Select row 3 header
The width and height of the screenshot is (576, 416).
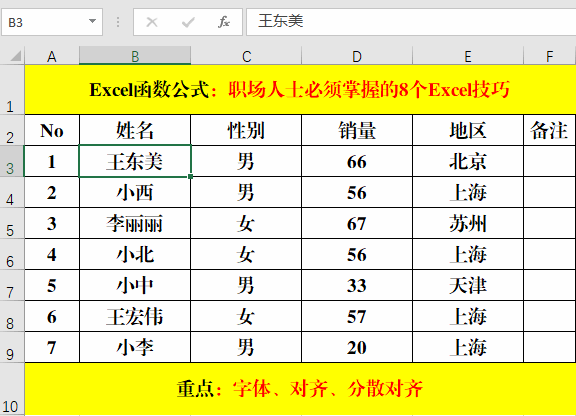[12, 161]
